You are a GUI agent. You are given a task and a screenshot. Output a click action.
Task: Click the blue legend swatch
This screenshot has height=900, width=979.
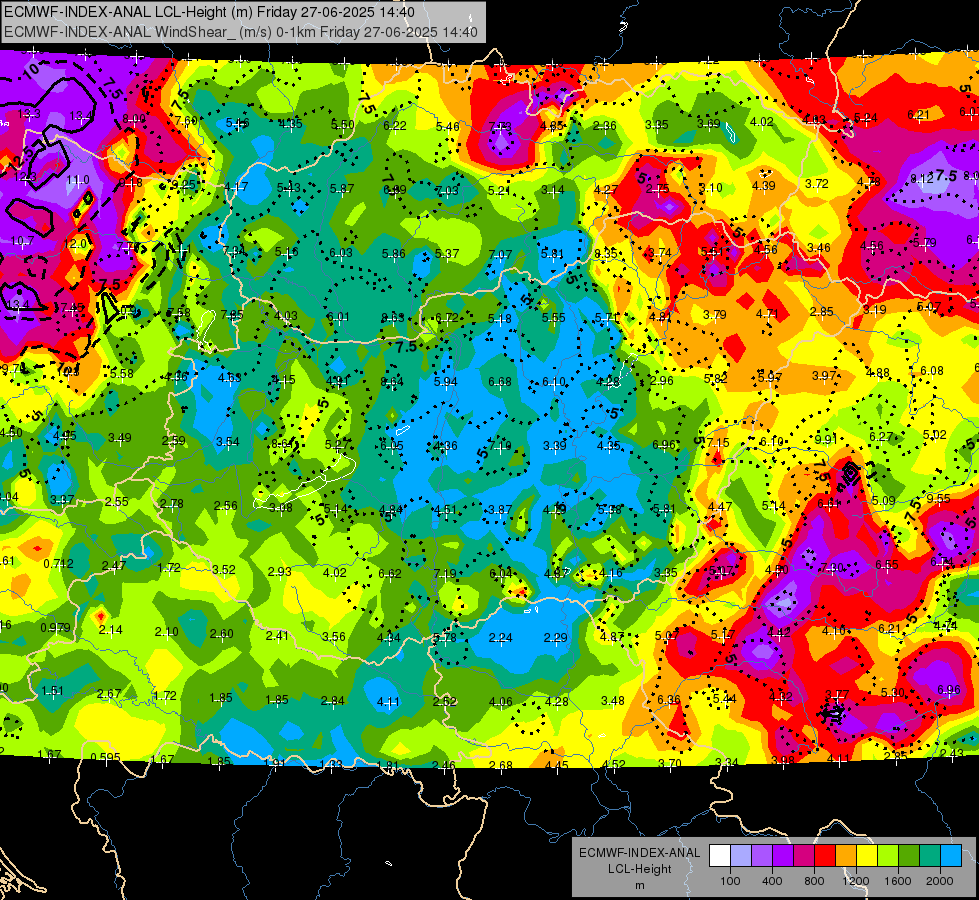(x=952, y=855)
